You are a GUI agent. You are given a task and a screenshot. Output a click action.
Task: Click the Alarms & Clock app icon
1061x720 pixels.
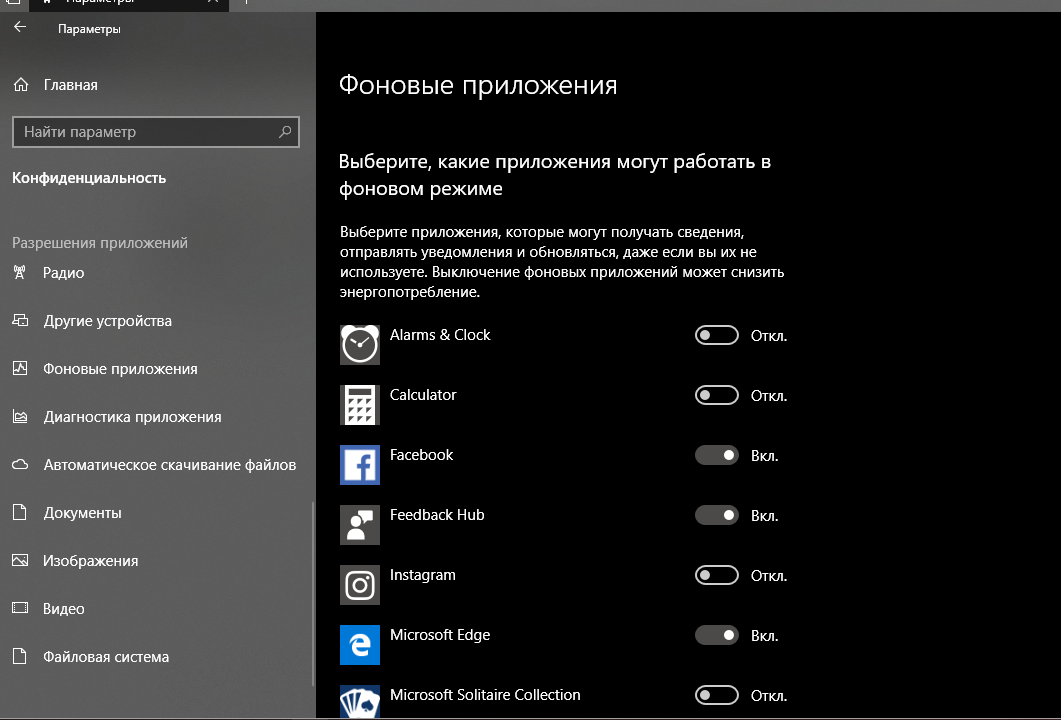point(359,344)
